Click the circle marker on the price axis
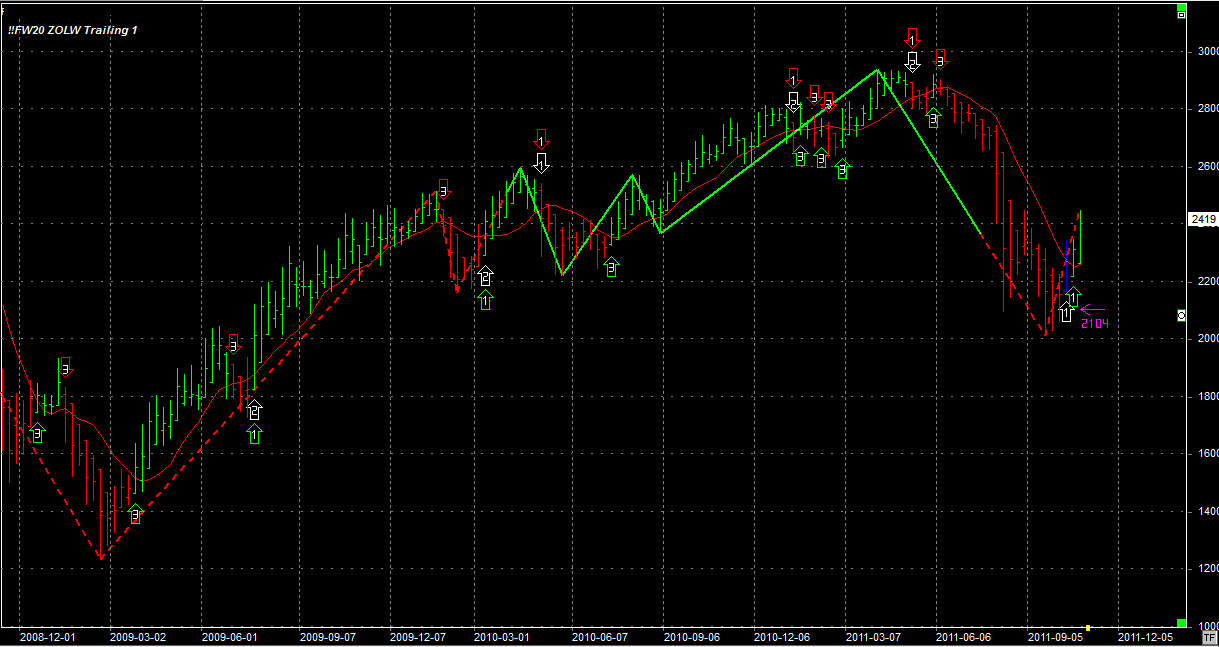Viewport: 1219px width, 647px height. (x=1181, y=315)
